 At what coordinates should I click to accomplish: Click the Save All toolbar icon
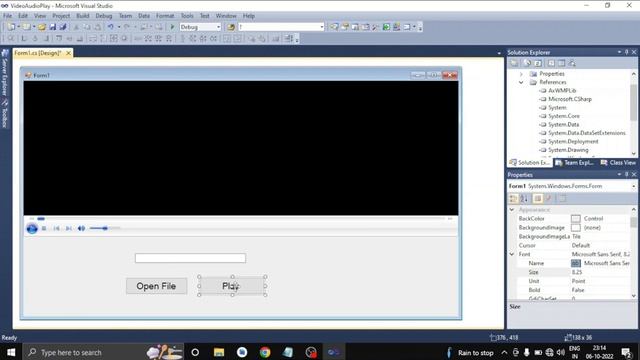point(63,27)
